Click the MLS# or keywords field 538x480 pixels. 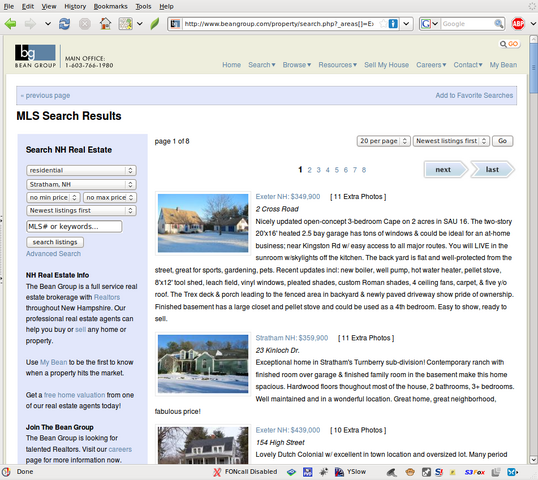point(74,226)
